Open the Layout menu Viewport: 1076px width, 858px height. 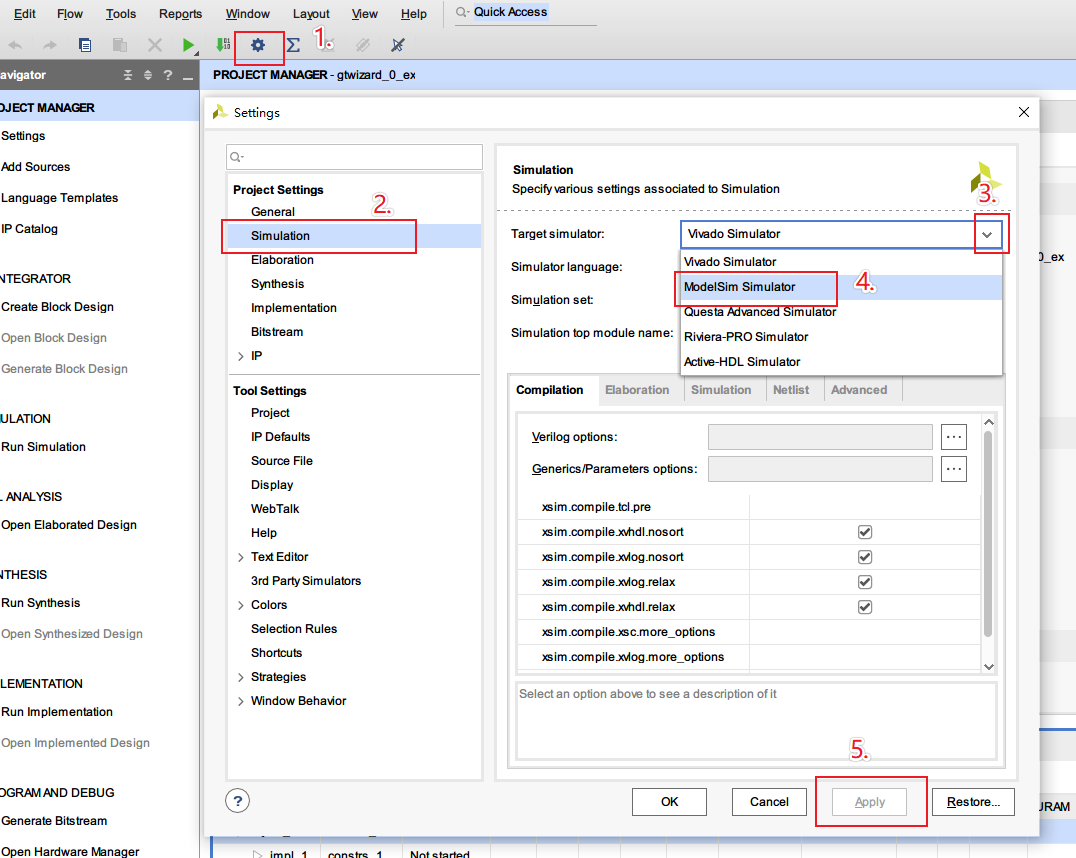(x=311, y=14)
